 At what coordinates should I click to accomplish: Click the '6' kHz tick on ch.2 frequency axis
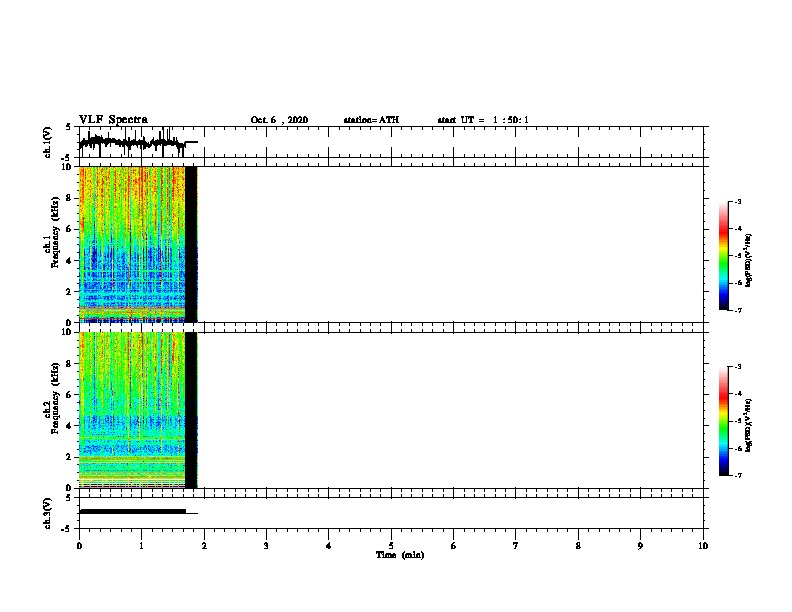[x=69, y=394]
